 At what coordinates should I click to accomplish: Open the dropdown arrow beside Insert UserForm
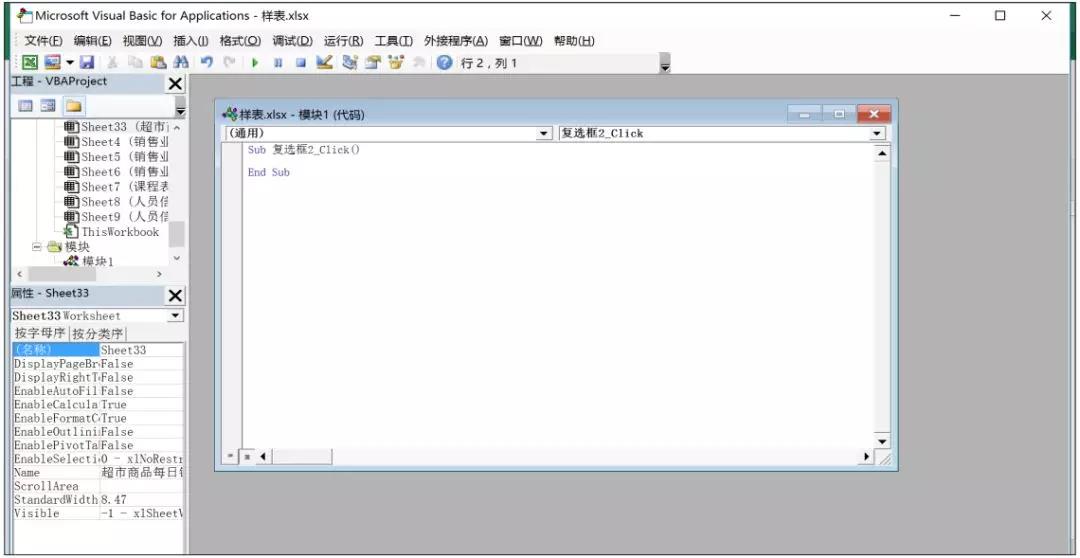[x=70, y=63]
